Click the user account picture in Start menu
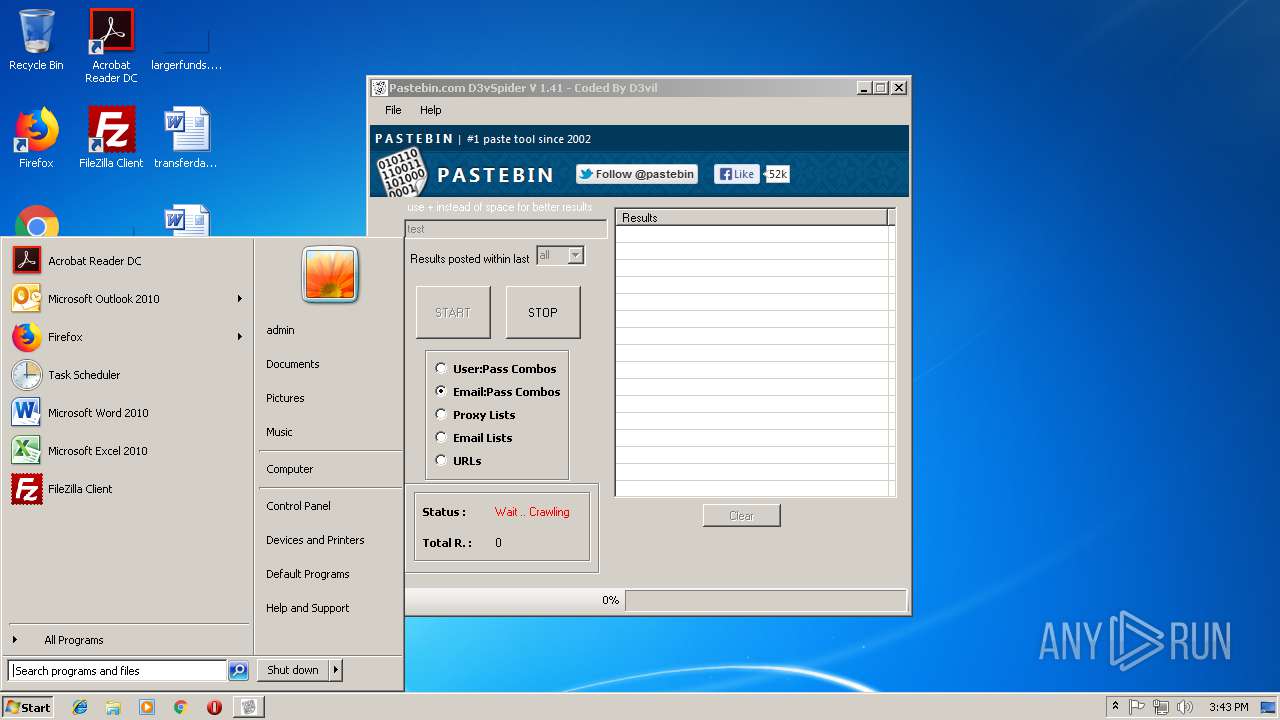The height and width of the screenshot is (720, 1280). click(330, 274)
